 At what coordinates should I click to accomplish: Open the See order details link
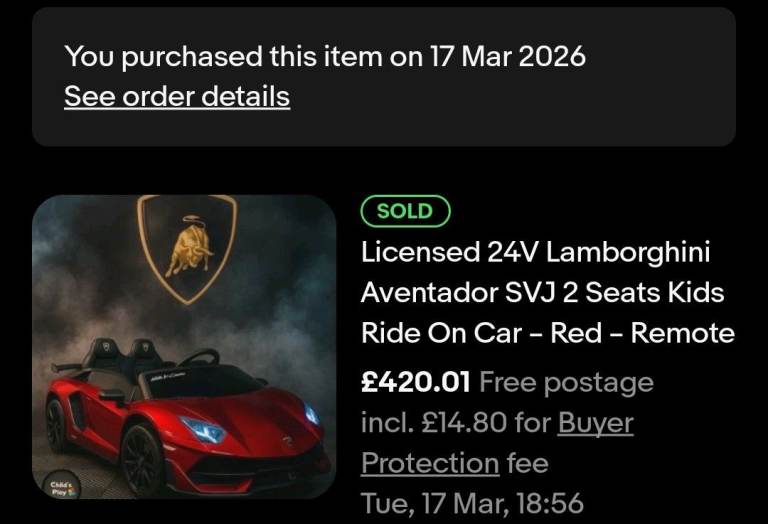coord(177,97)
